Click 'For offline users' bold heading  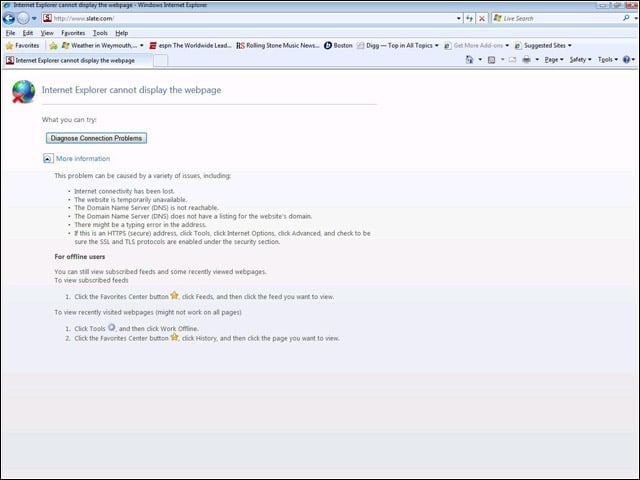80,257
